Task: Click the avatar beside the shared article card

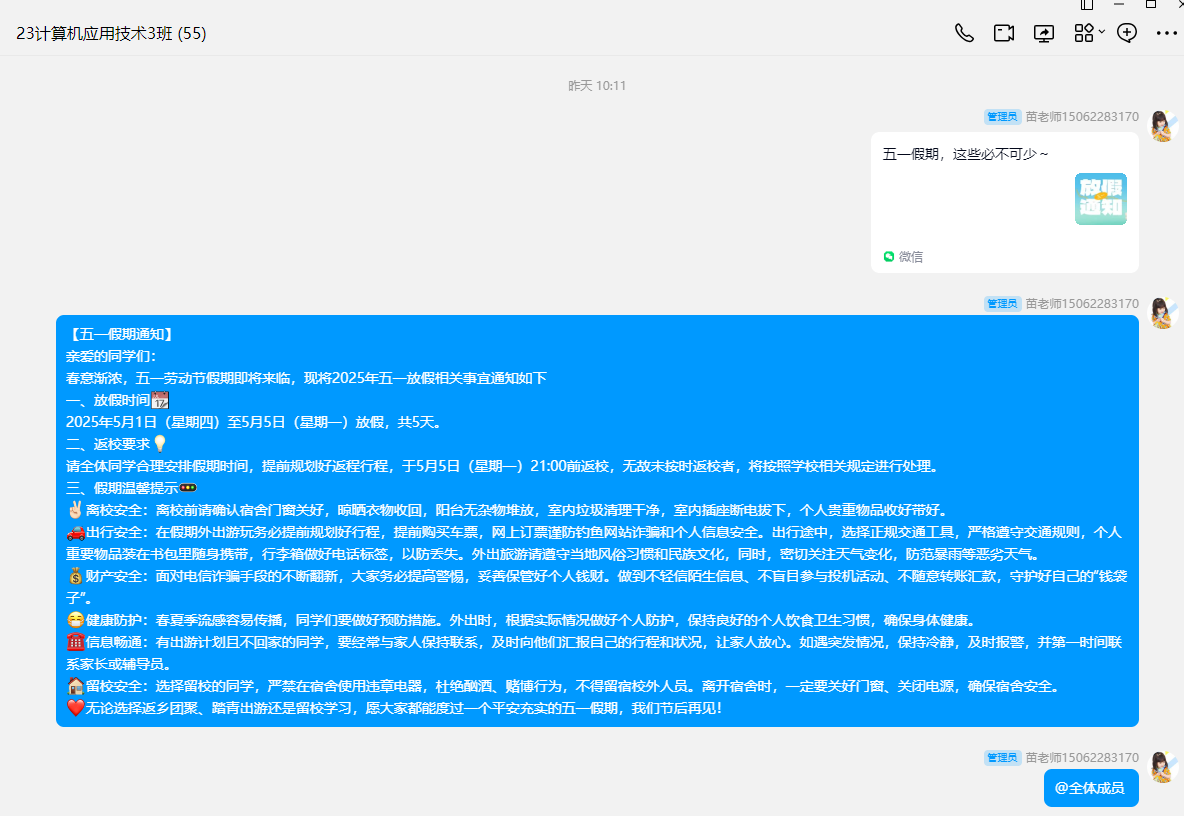Action: coord(1161,125)
